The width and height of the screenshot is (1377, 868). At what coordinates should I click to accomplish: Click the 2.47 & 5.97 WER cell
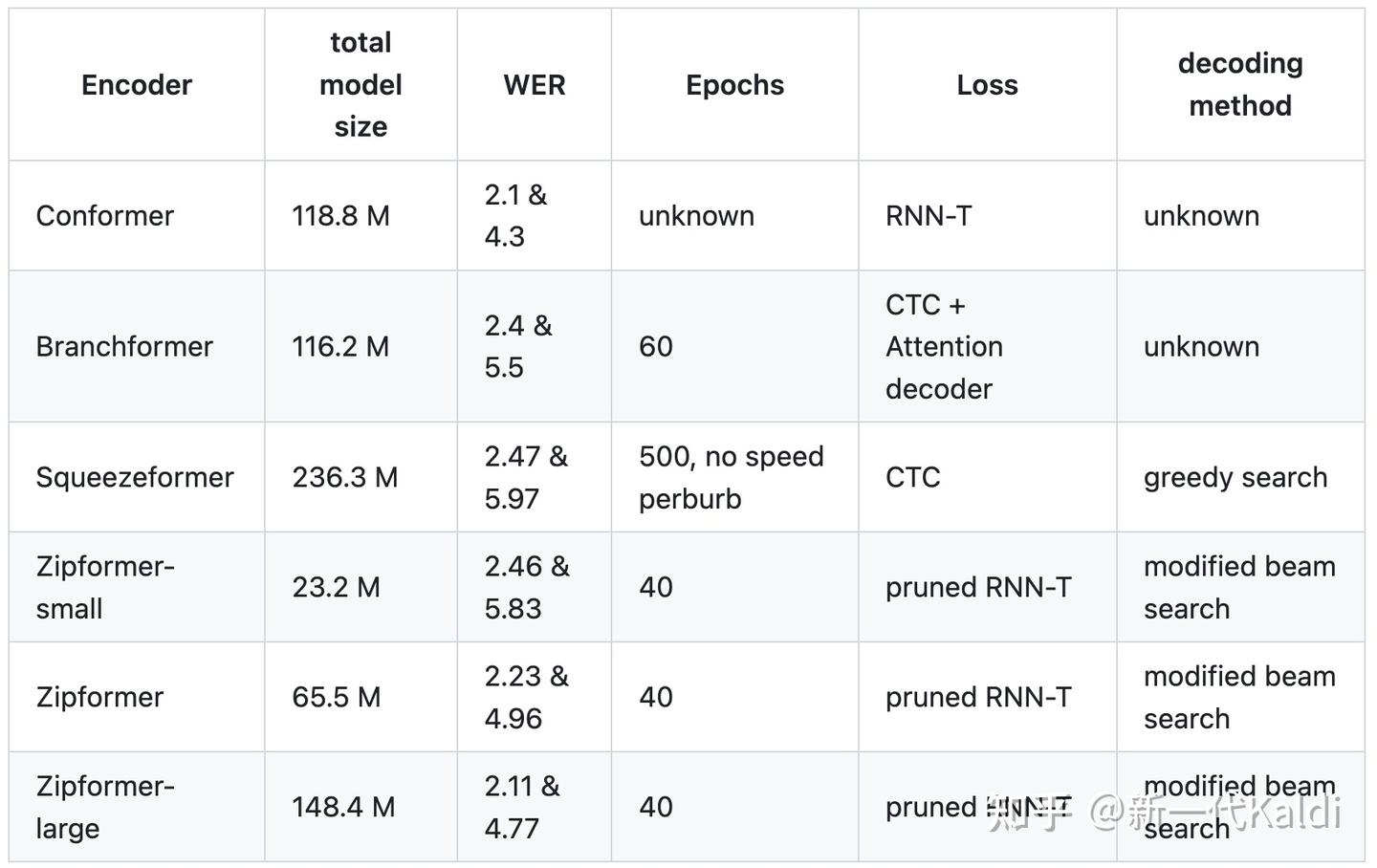526,477
